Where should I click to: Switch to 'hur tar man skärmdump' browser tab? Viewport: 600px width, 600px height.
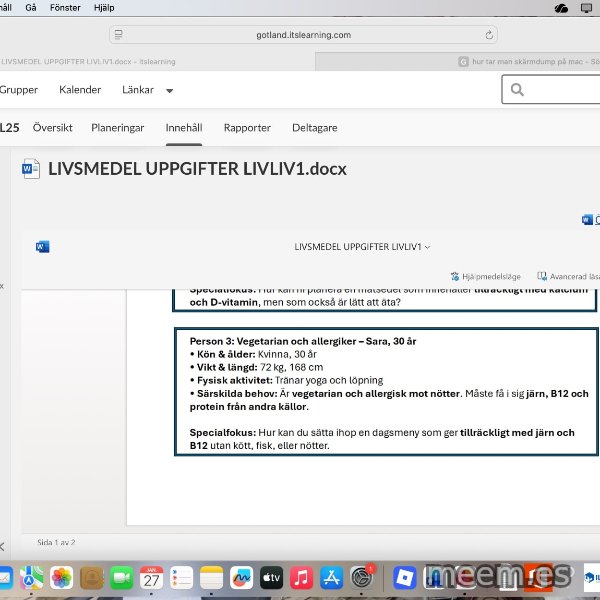pyautogui.click(x=458, y=62)
